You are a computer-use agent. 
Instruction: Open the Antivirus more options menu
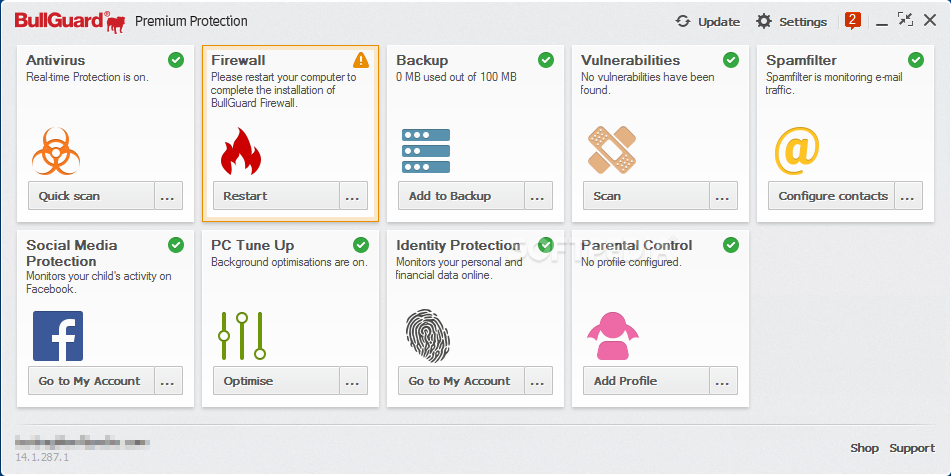[x=169, y=195]
